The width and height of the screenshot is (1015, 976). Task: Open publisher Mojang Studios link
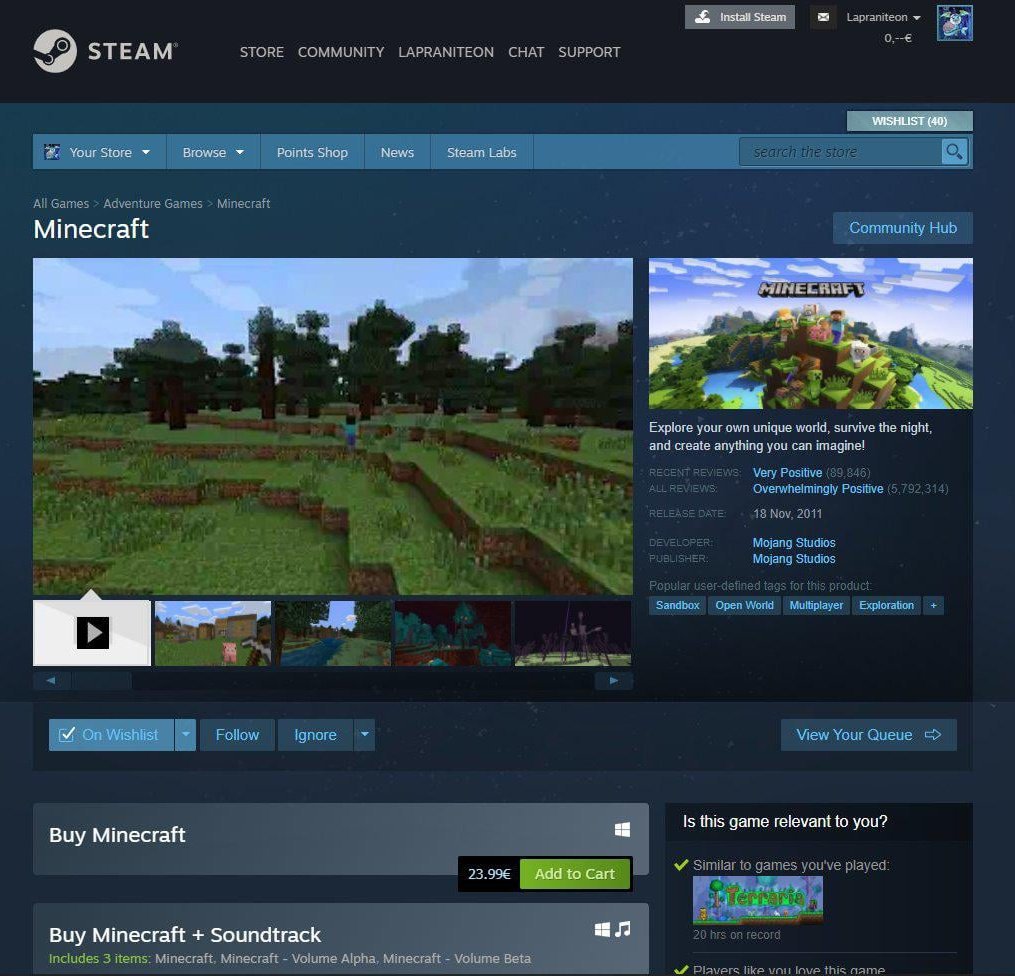pos(794,559)
